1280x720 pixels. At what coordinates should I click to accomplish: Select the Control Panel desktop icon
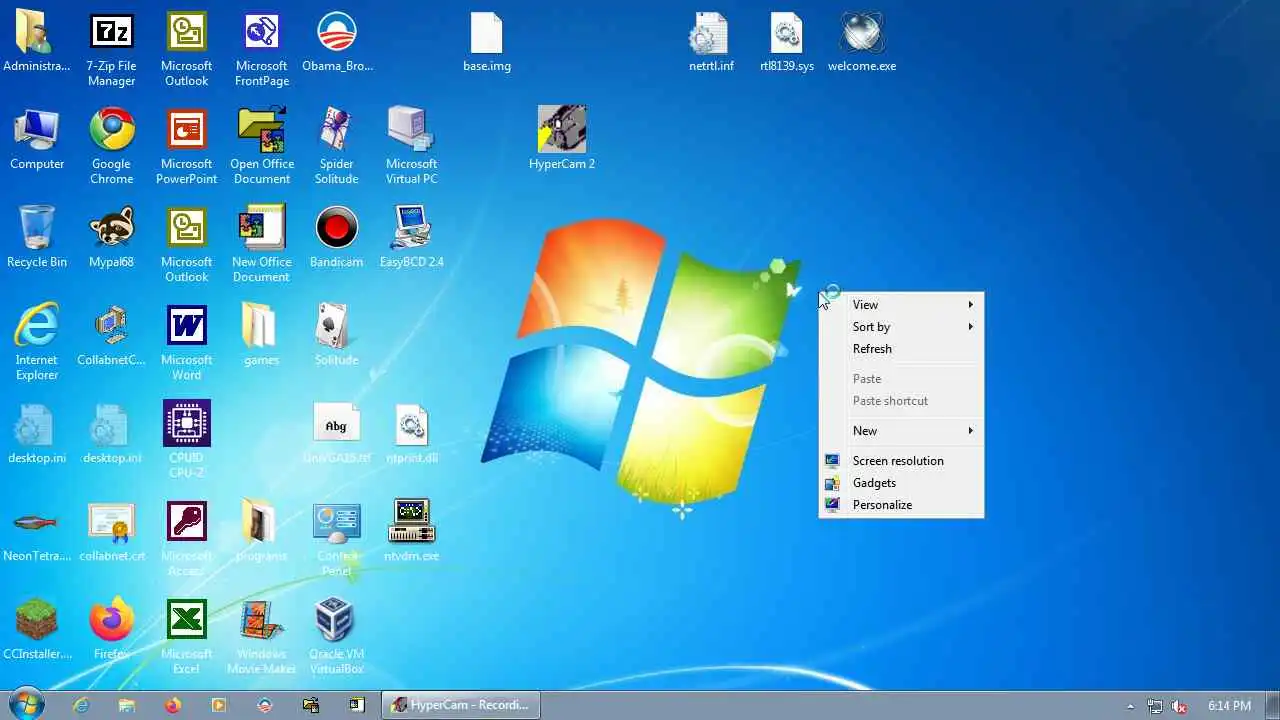pyautogui.click(x=337, y=538)
